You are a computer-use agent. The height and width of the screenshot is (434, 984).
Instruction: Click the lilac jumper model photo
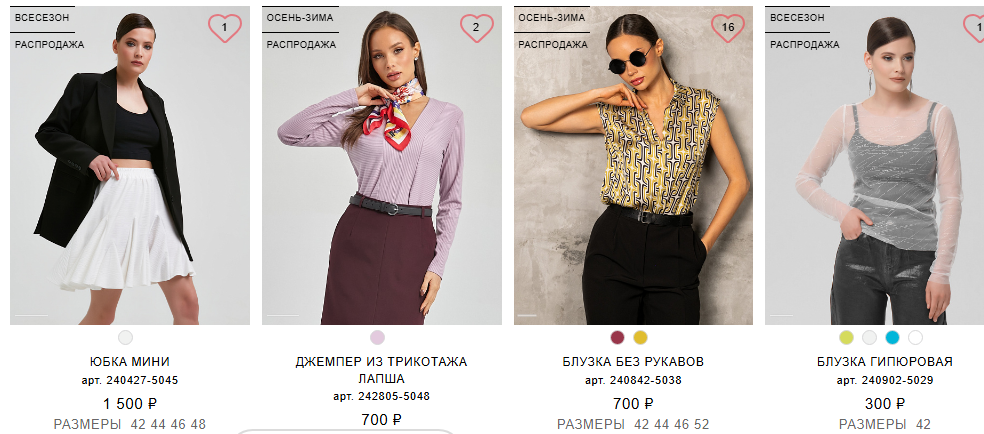tap(382, 166)
